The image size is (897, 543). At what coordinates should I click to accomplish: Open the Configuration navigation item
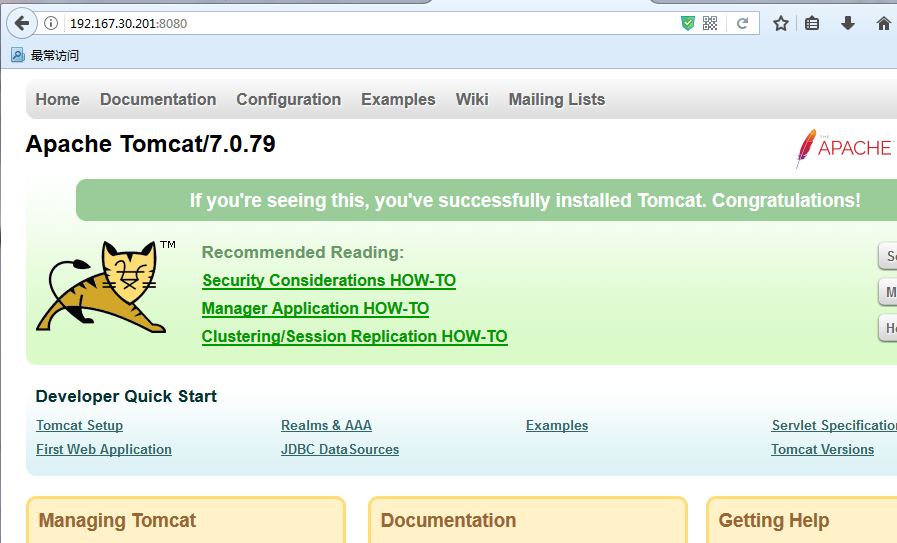[288, 100]
